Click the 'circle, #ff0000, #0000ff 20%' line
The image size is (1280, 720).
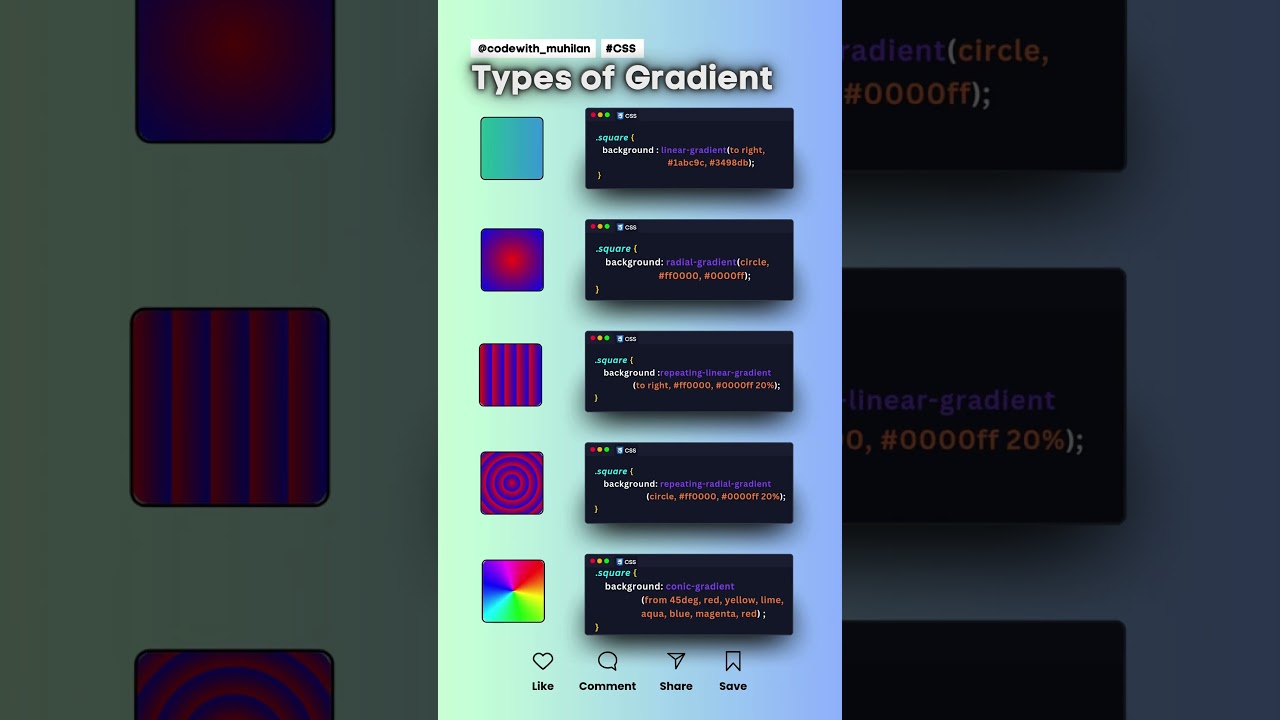(x=716, y=496)
